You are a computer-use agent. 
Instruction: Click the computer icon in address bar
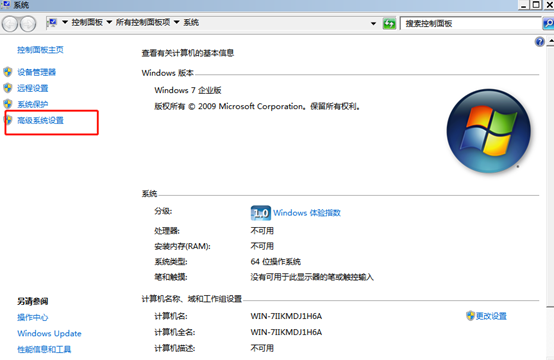point(53,23)
